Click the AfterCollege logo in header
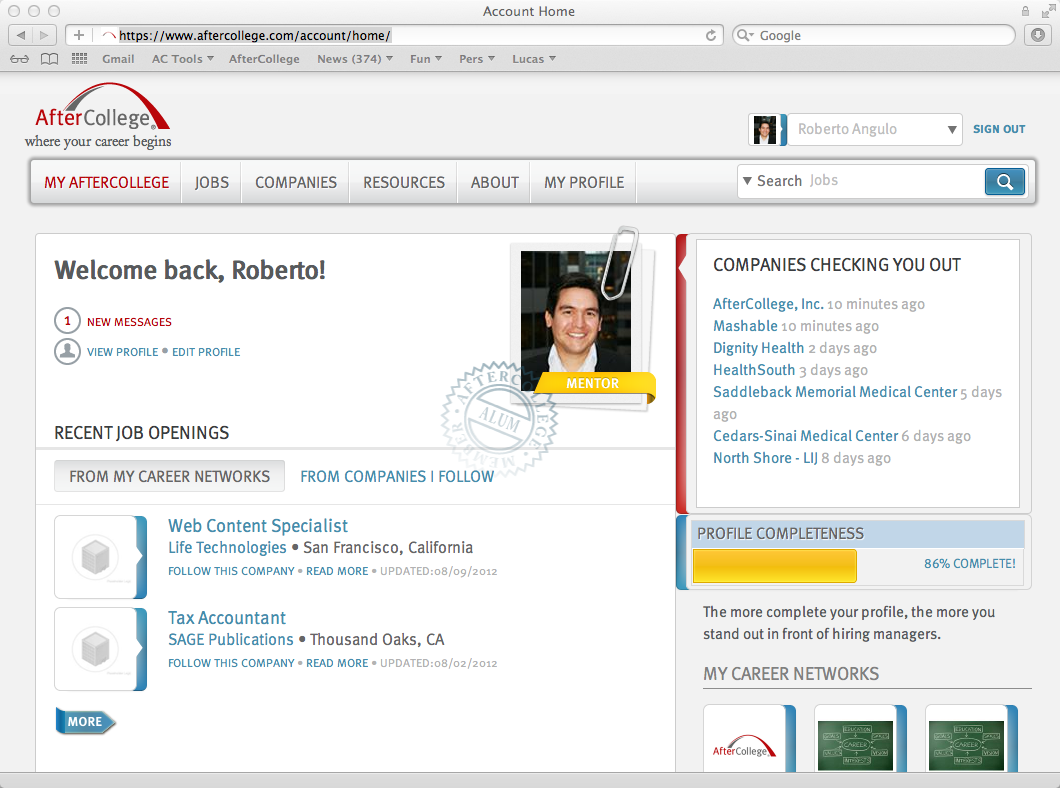 click(x=99, y=116)
